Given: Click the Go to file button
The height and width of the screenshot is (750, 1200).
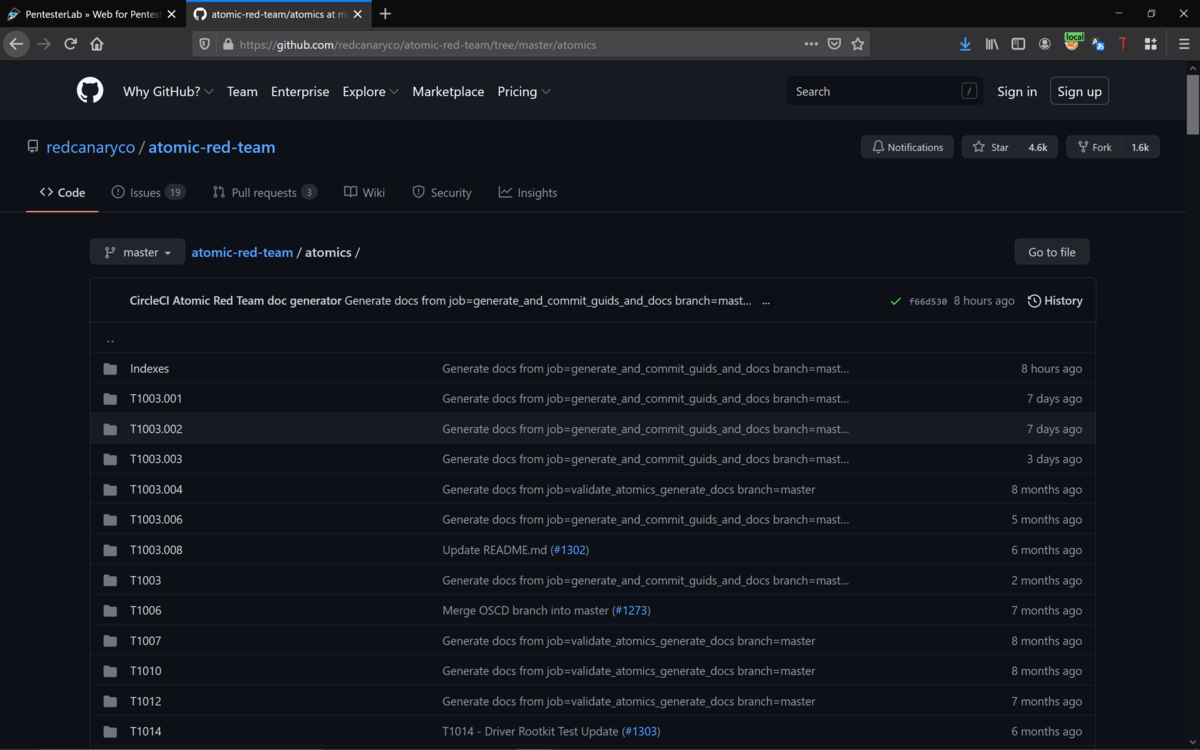Looking at the screenshot, I should tap(1052, 252).
